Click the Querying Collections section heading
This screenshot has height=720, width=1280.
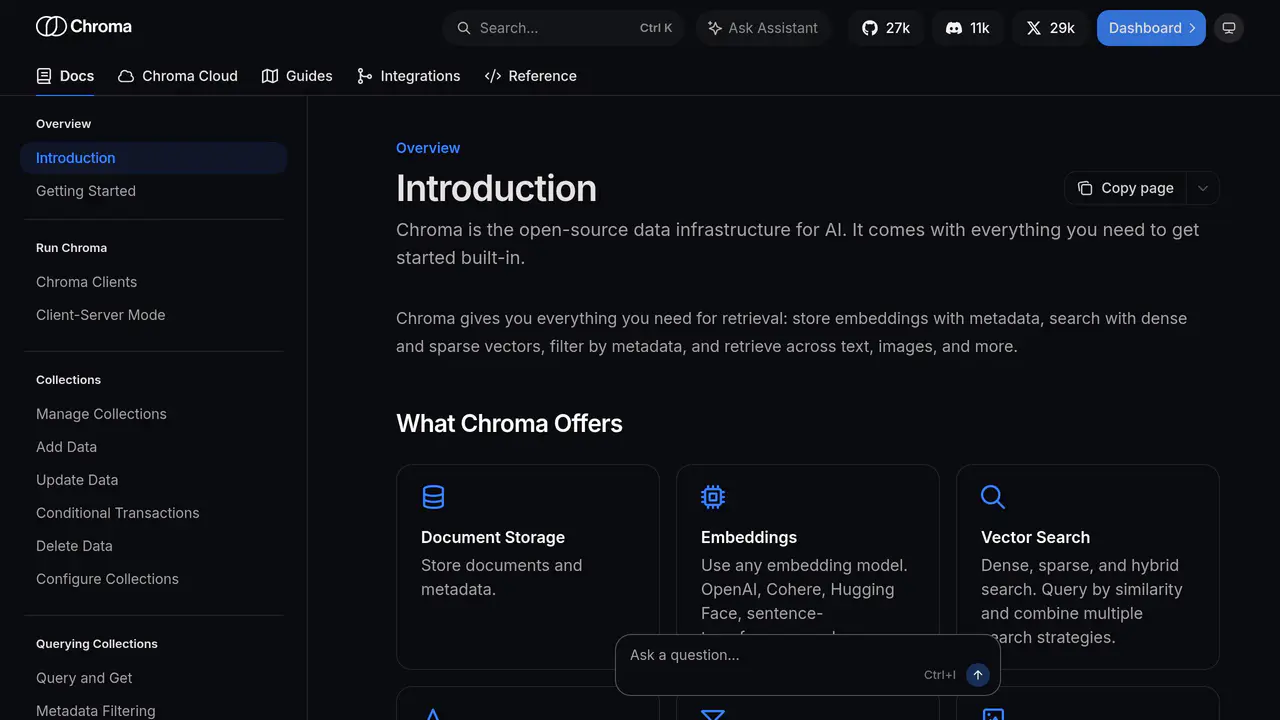tap(97, 644)
